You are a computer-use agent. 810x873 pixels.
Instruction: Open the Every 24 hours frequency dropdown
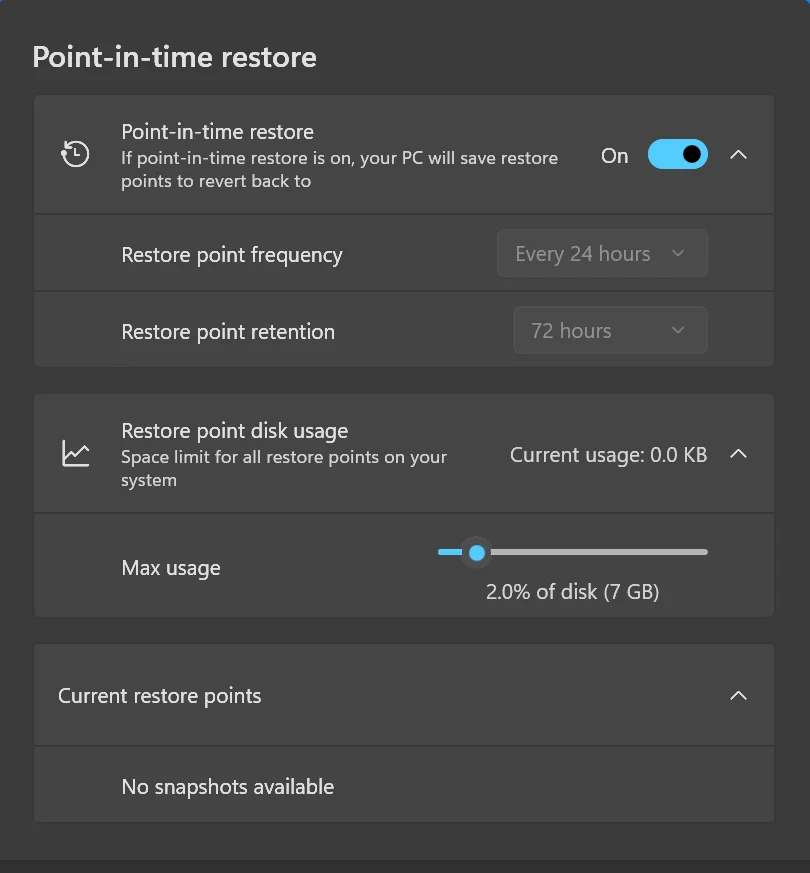tap(602, 253)
